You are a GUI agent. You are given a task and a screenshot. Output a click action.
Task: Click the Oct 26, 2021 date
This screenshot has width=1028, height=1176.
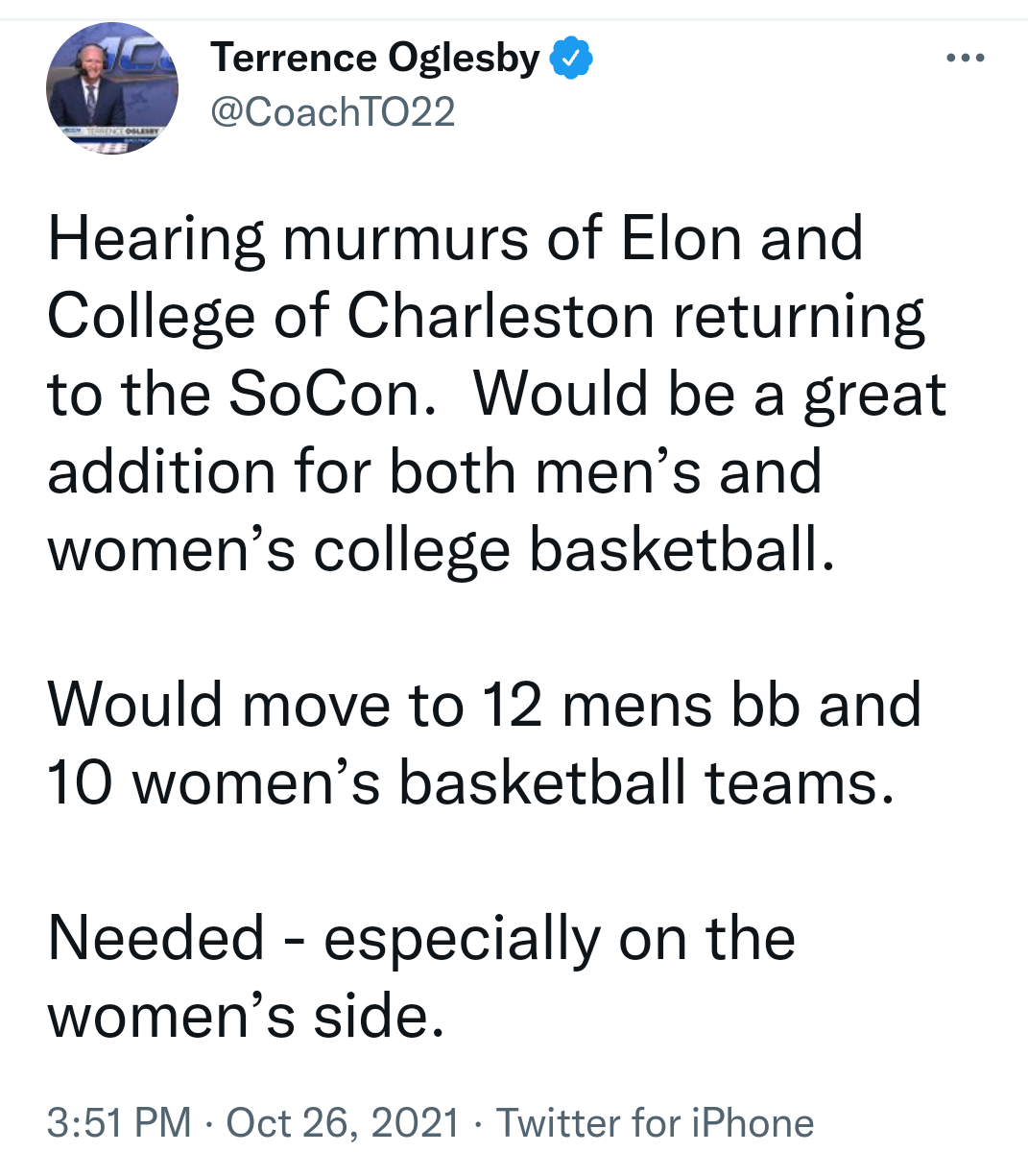(343, 1122)
